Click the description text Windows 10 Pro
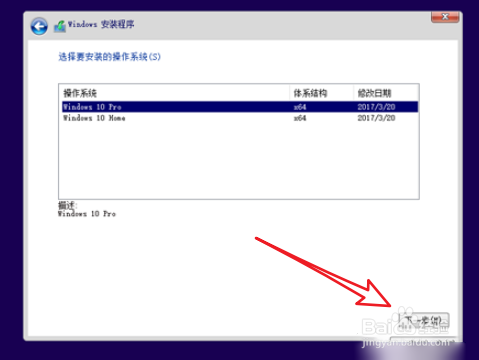 click(x=87, y=214)
